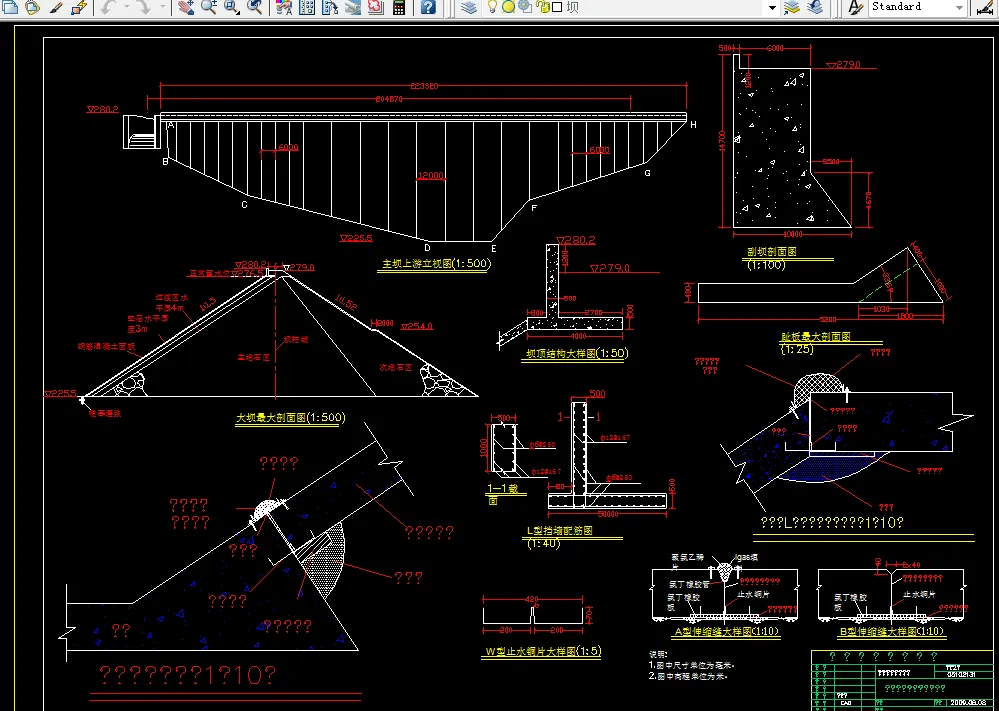Click the label 钢筋混凝土面板
This screenshot has width=999, height=711.
(x=106, y=348)
